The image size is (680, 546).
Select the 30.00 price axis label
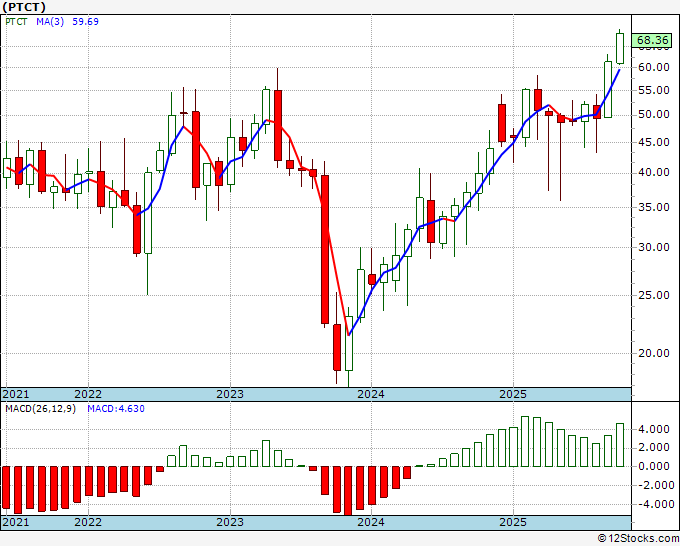click(654, 247)
